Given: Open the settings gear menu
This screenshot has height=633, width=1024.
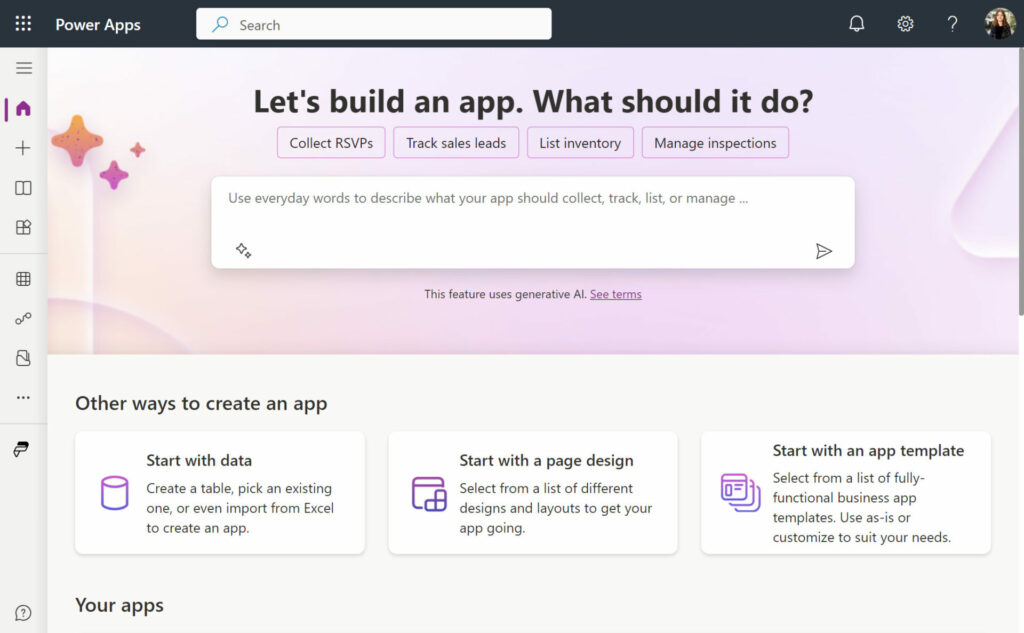Looking at the screenshot, I should tap(905, 24).
